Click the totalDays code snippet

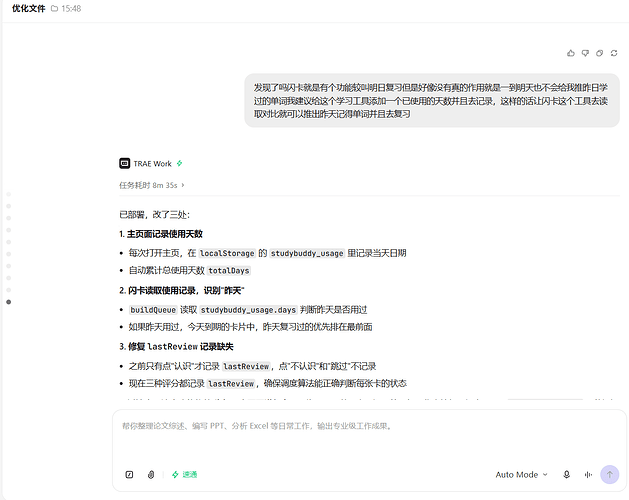click(x=229, y=271)
